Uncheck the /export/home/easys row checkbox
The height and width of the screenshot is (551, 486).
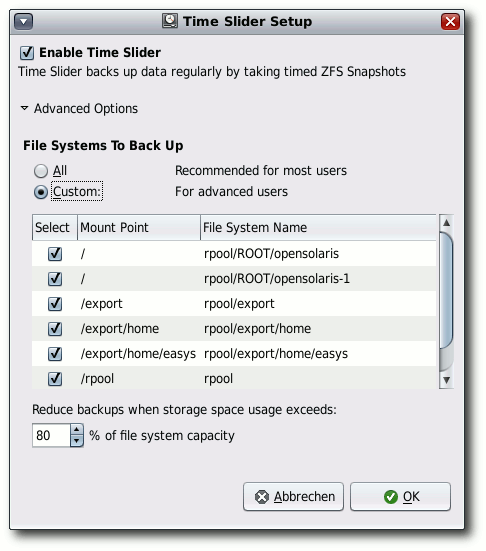(55, 354)
